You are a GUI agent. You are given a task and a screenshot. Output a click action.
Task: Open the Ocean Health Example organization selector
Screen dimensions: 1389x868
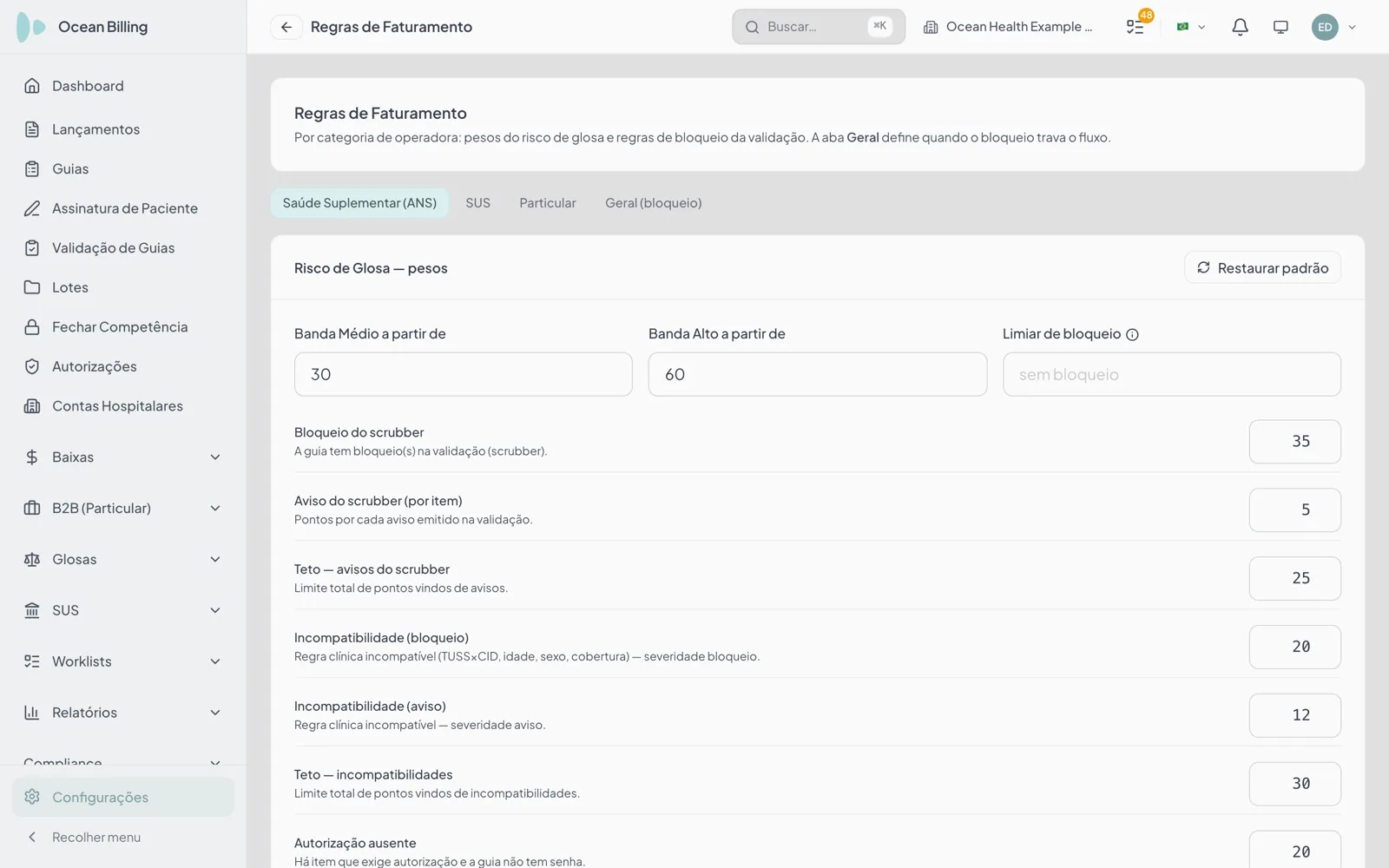pos(1008,27)
